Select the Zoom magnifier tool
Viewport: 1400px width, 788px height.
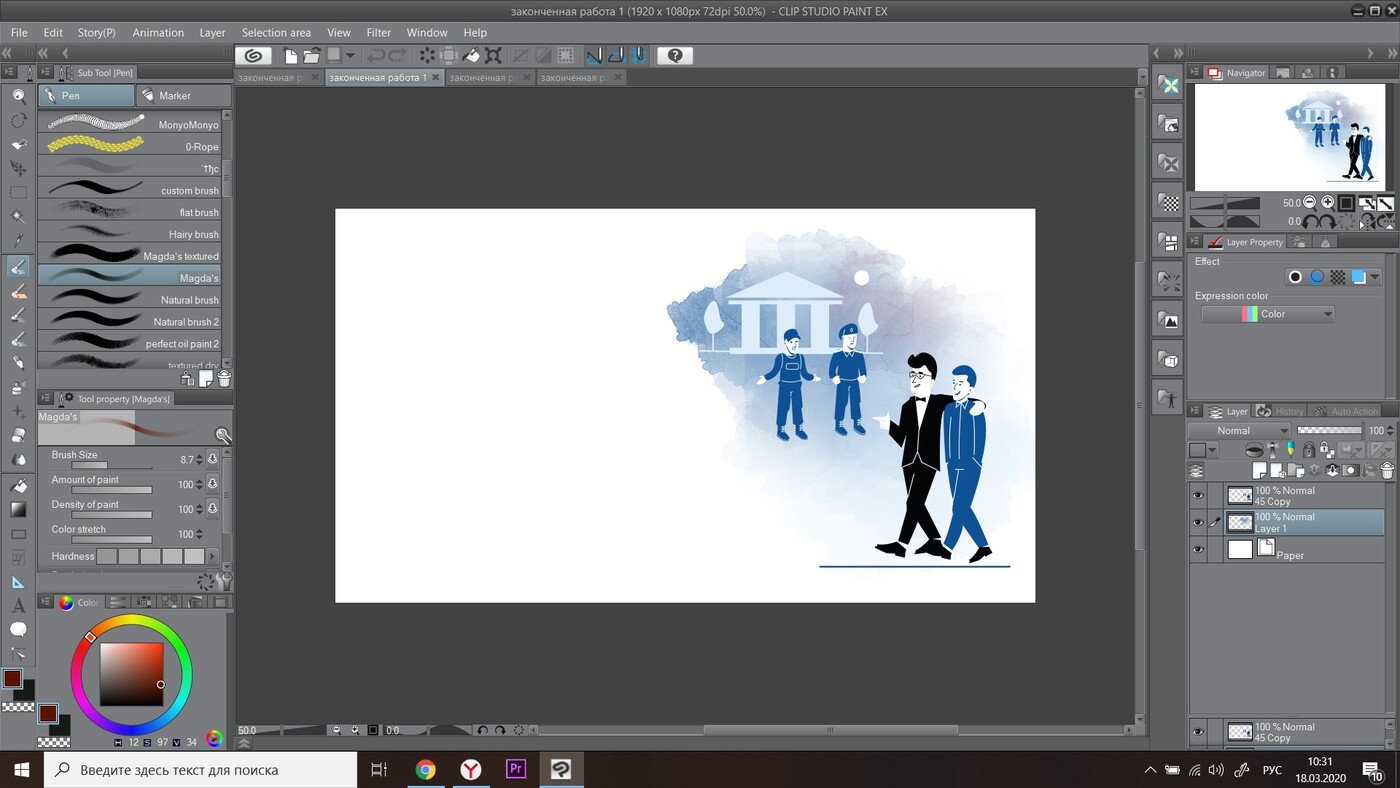(18, 96)
